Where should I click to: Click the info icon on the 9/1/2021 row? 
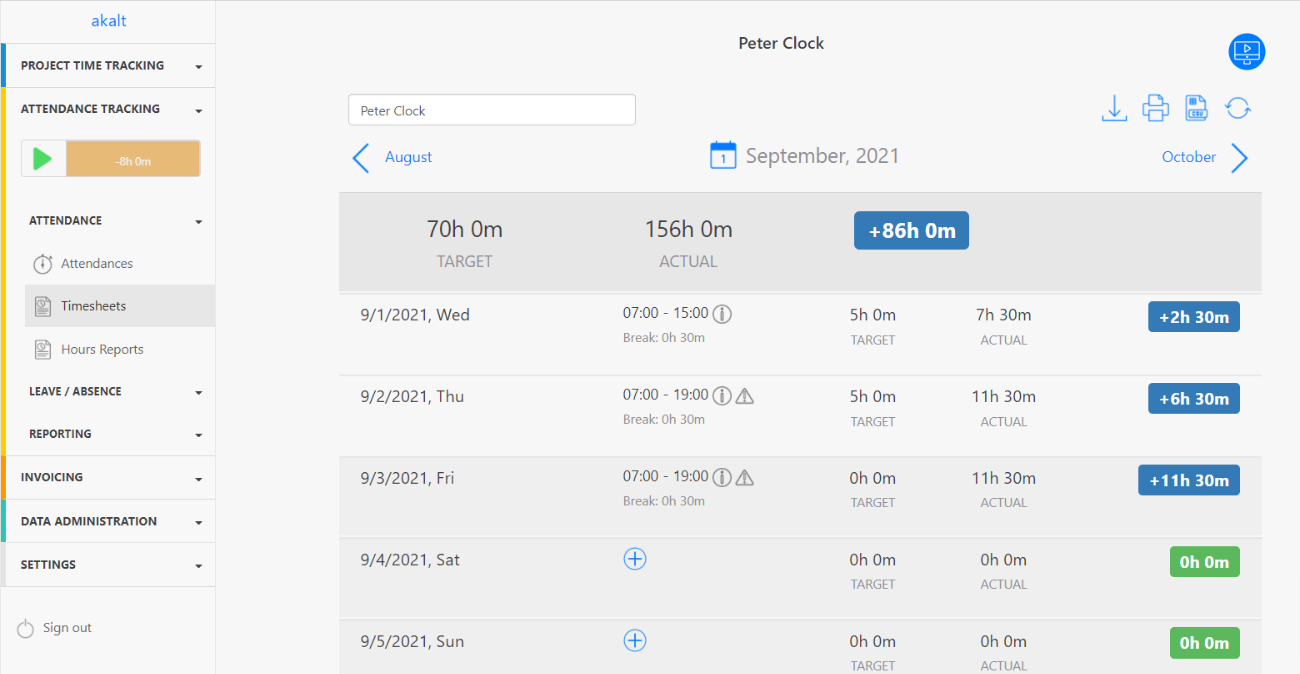[722, 313]
